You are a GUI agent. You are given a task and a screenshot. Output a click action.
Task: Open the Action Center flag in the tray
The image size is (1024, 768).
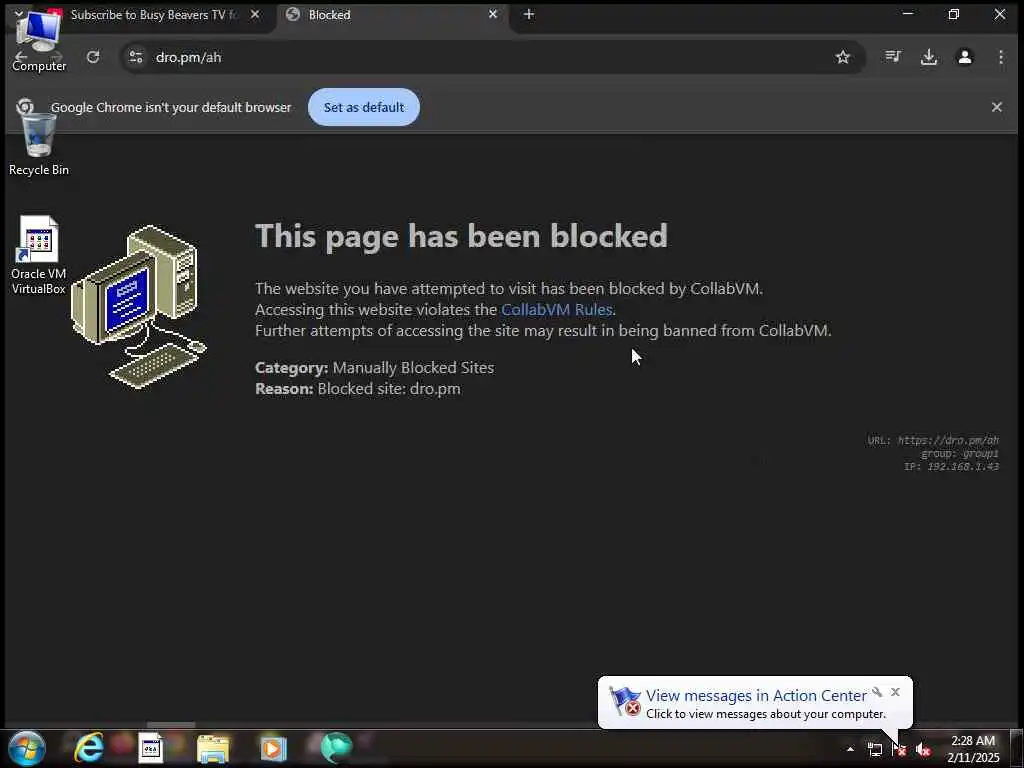pos(899,750)
